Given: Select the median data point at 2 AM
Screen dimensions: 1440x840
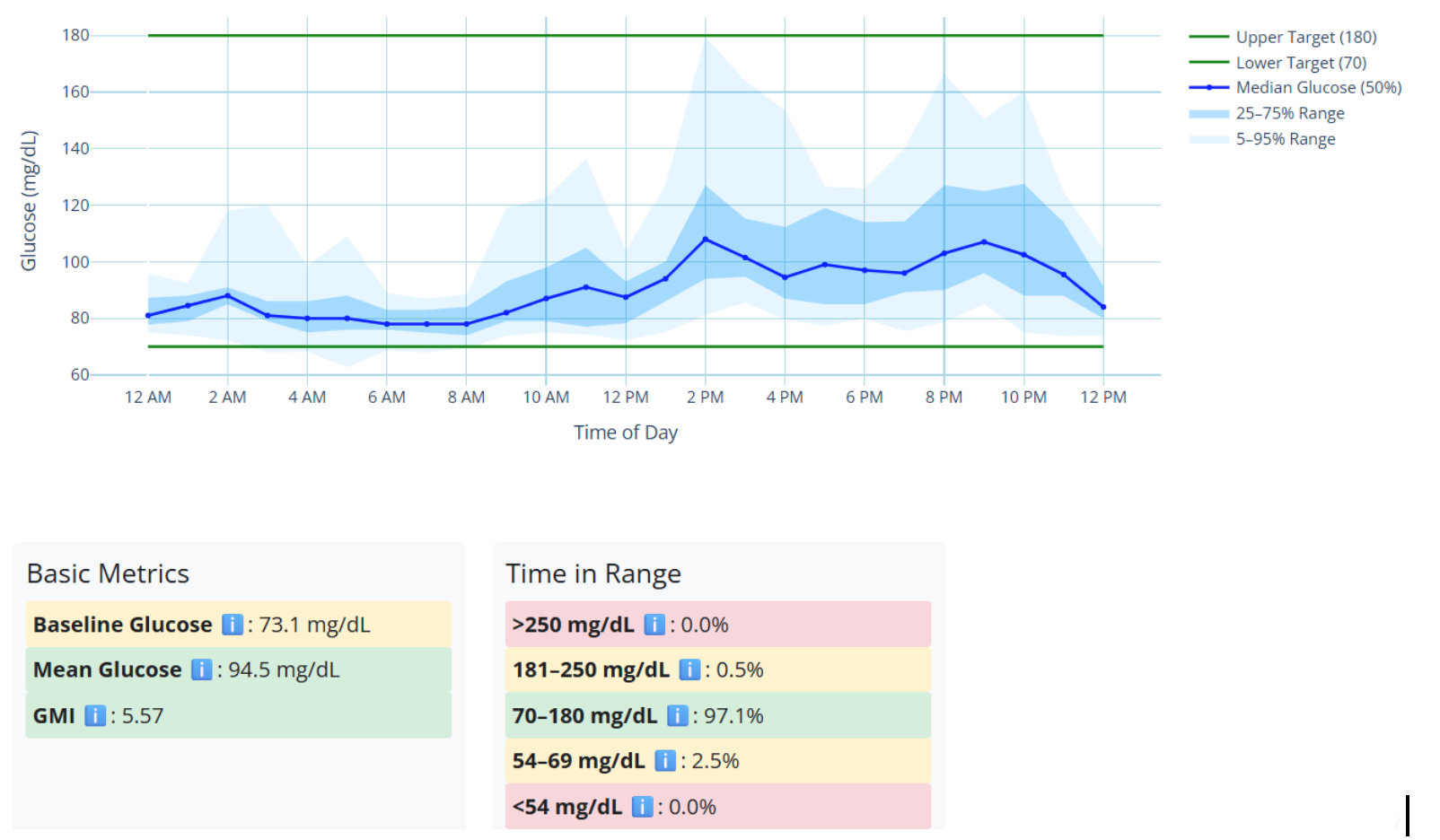Looking at the screenshot, I should [228, 295].
